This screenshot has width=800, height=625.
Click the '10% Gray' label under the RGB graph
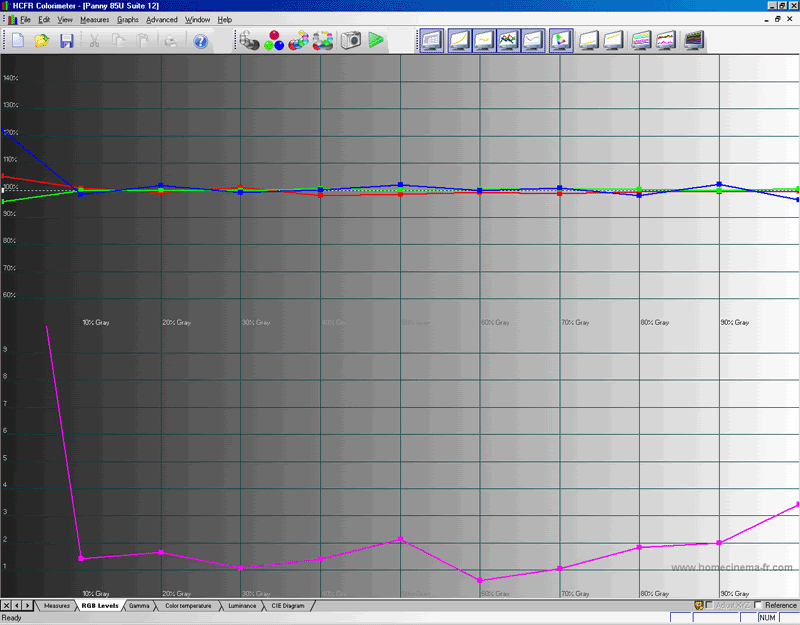96,322
